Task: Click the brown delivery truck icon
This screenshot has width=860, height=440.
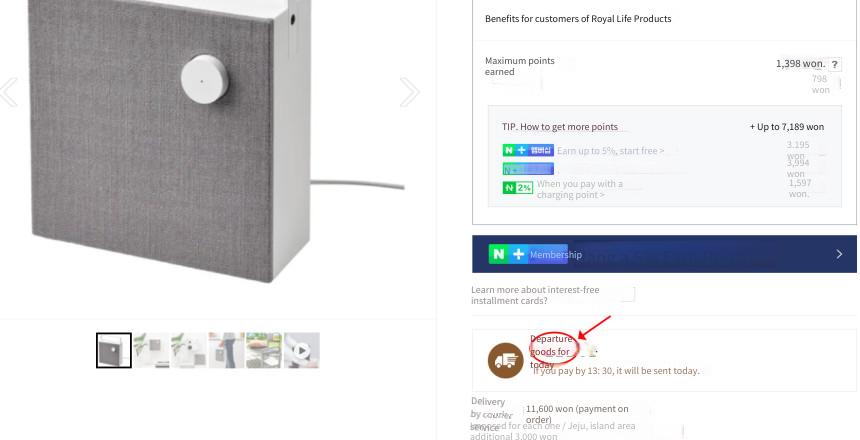Action: point(506,360)
